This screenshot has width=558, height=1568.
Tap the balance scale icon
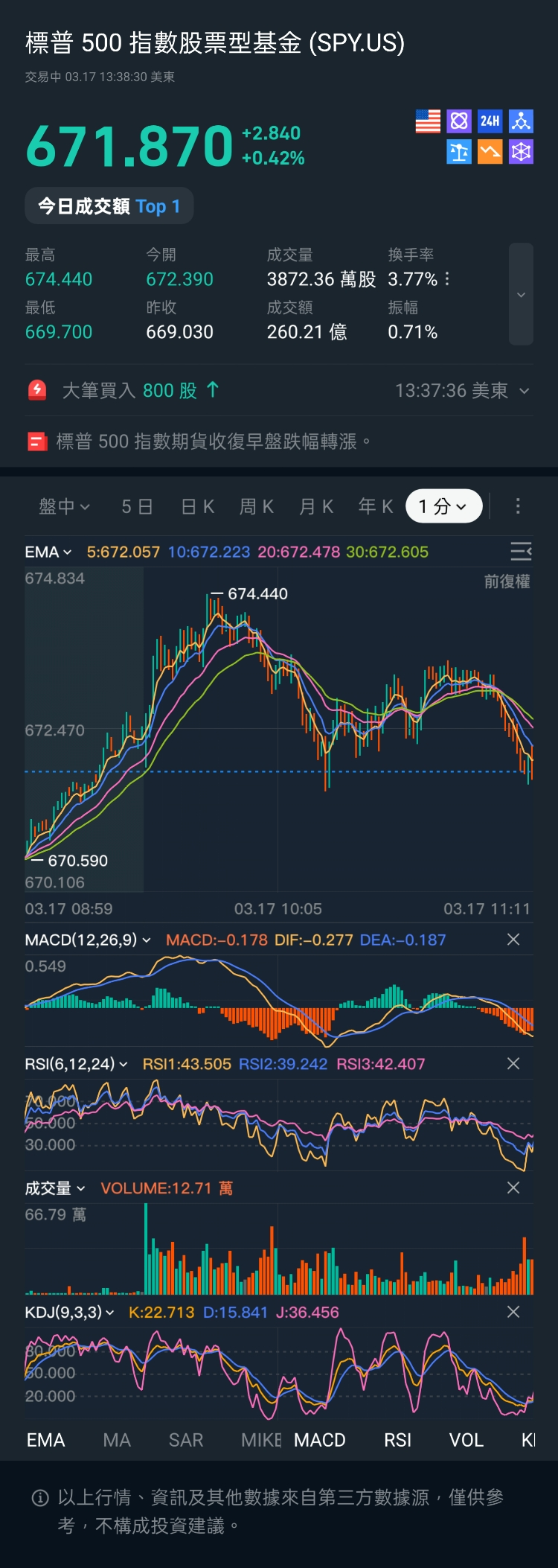[x=459, y=153]
